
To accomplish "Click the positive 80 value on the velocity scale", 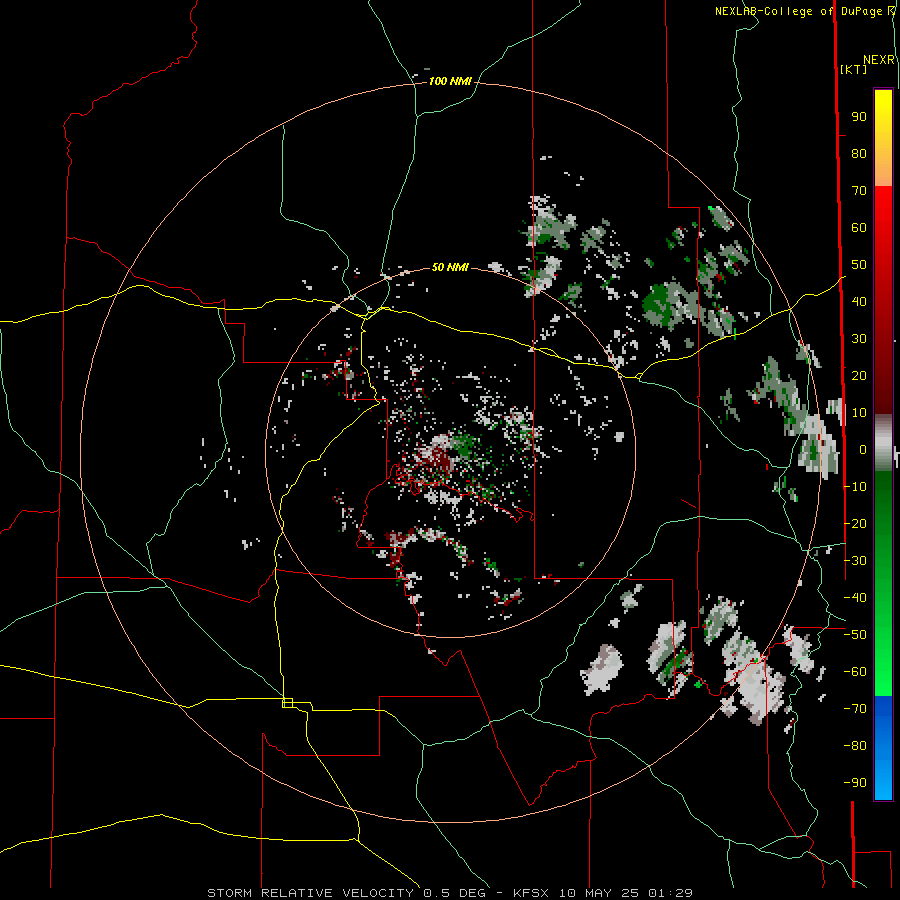I will (x=859, y=154).
